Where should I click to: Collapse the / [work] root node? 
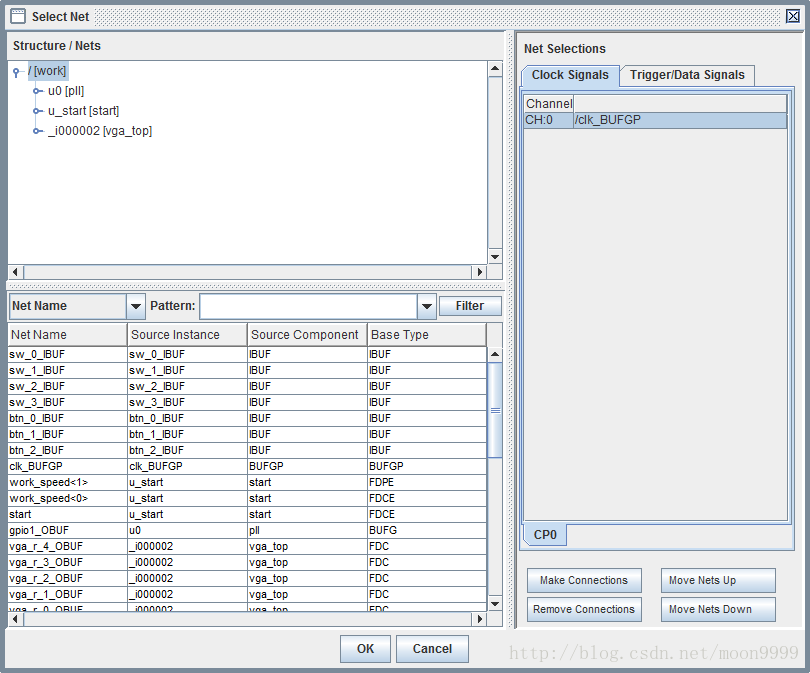[x=17, y=72]
